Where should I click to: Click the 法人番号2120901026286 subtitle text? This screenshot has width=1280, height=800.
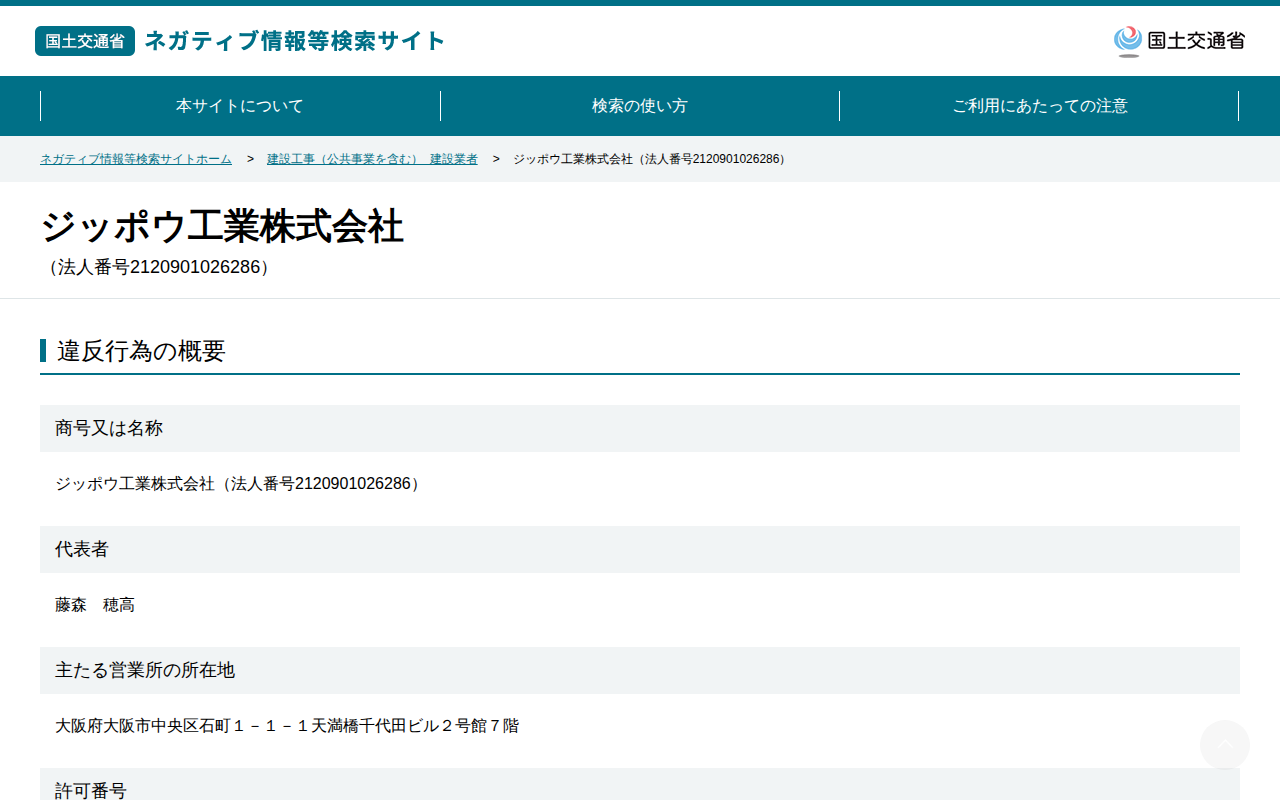coord(159,267)
